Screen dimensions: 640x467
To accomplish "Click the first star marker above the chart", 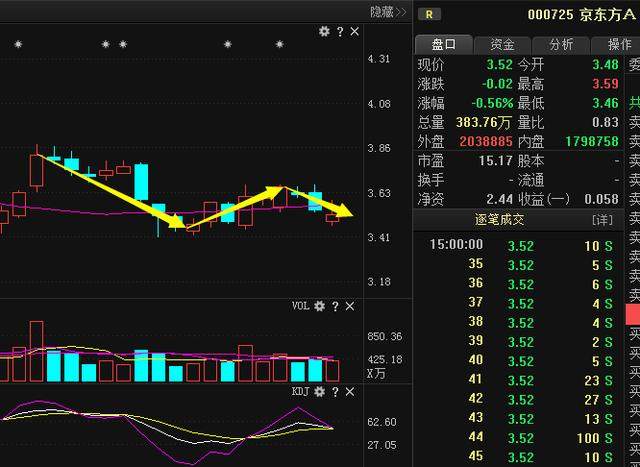I will 18,44.
